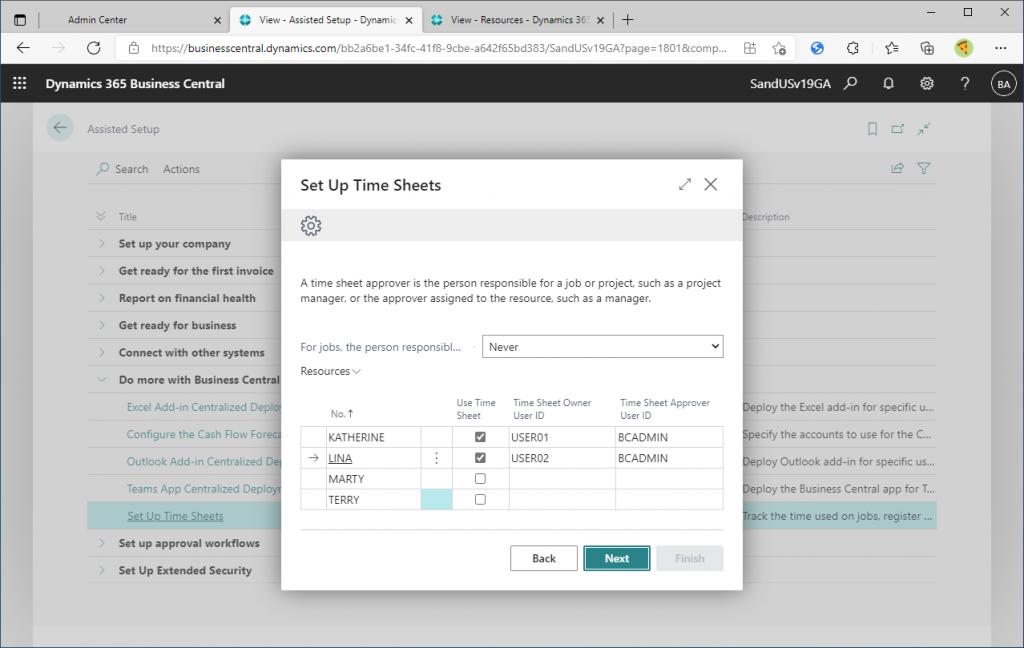Open Outlook Add-in Centralized Deployment link
The image size is (1024, 648).
[x=204, y=461]
